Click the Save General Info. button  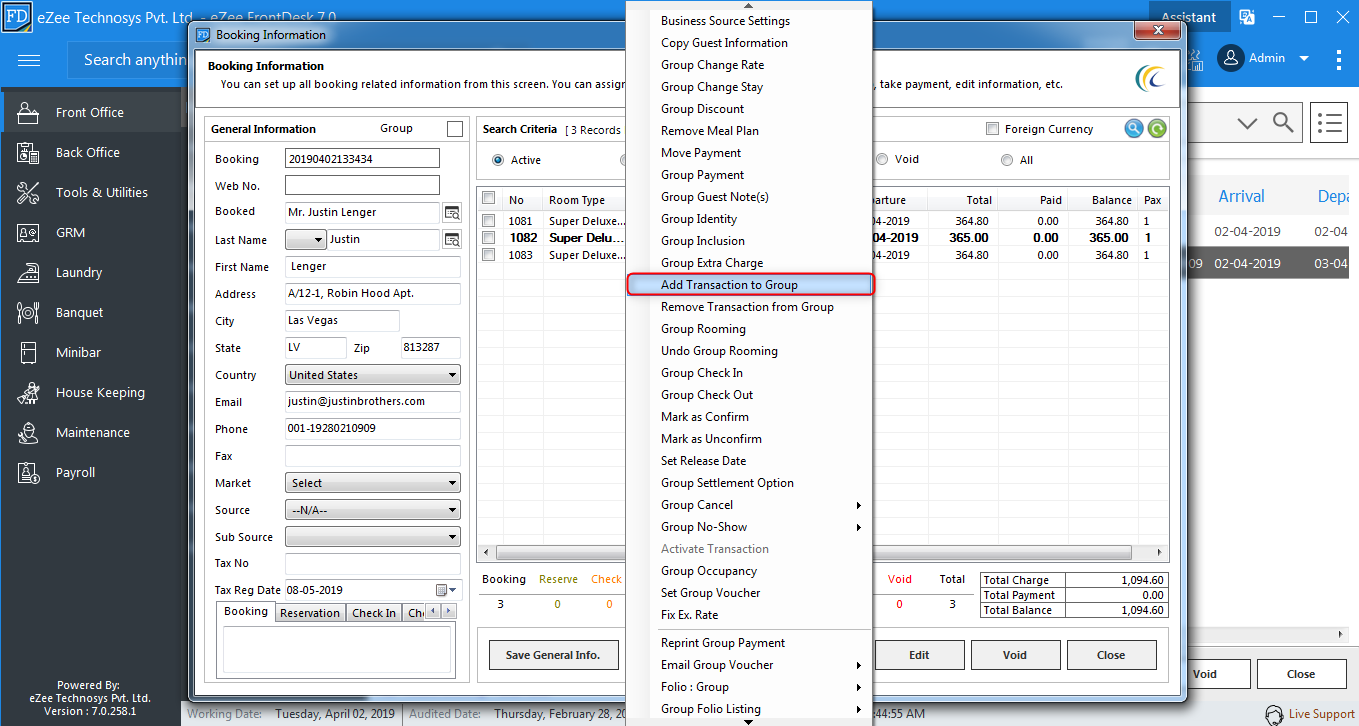pos(553,655)
